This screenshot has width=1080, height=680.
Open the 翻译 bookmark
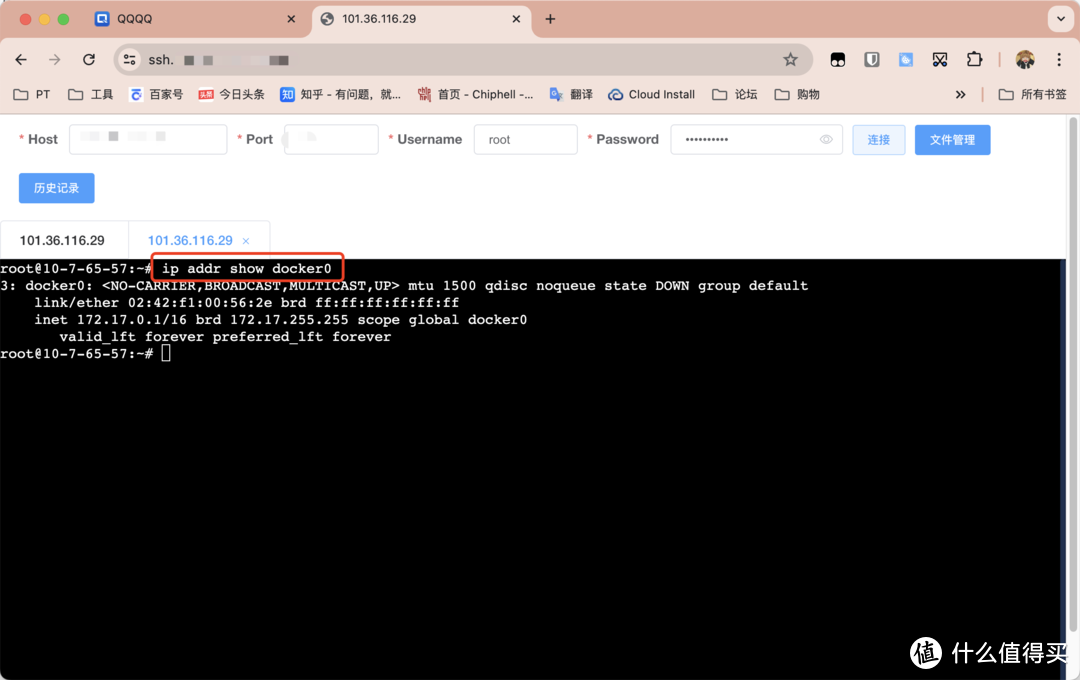tap(571, 94)
